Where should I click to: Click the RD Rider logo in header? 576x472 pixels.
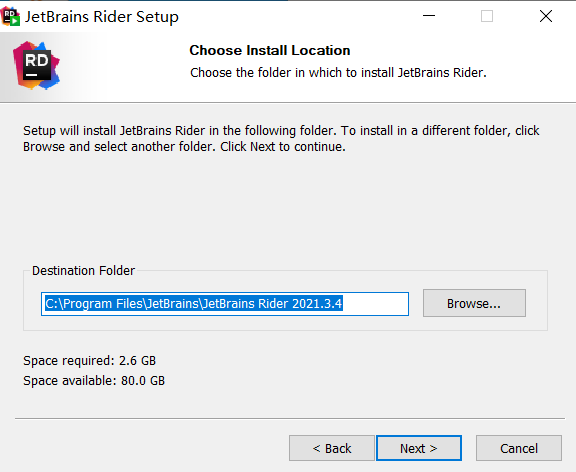tap(36, 65)
